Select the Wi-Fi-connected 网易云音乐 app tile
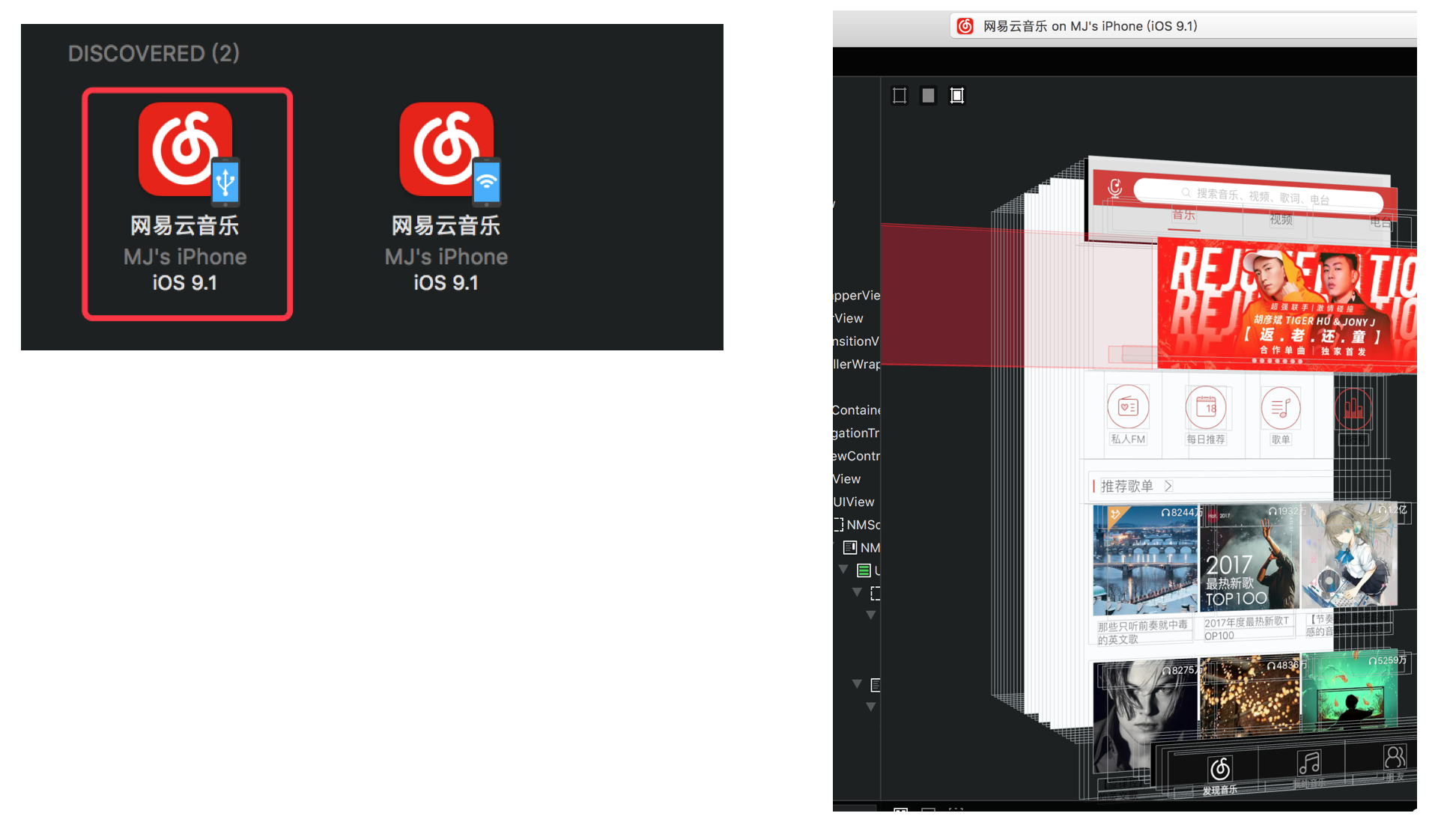 pos(446,198)
